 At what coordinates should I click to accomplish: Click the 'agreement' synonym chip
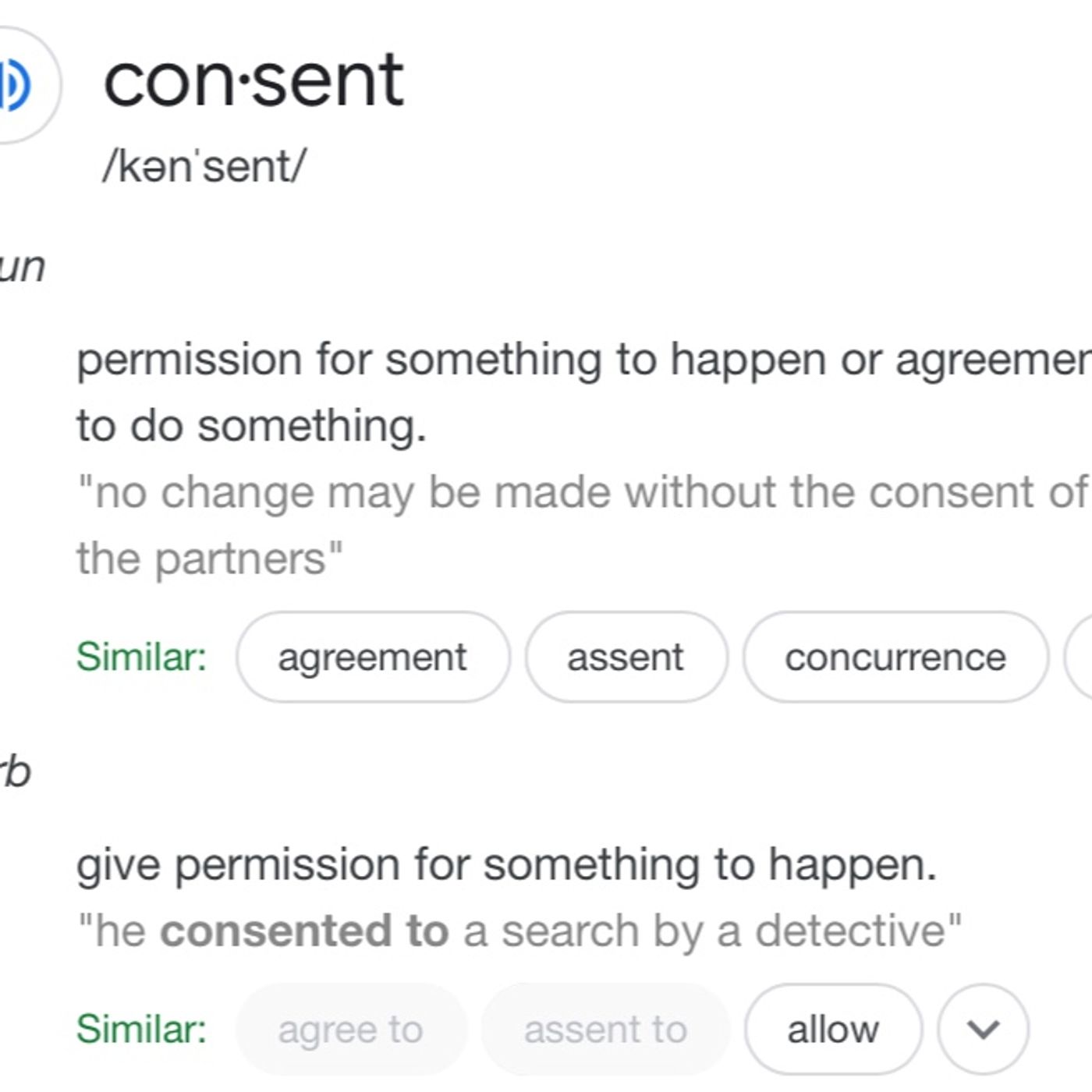tap(372, 657)
